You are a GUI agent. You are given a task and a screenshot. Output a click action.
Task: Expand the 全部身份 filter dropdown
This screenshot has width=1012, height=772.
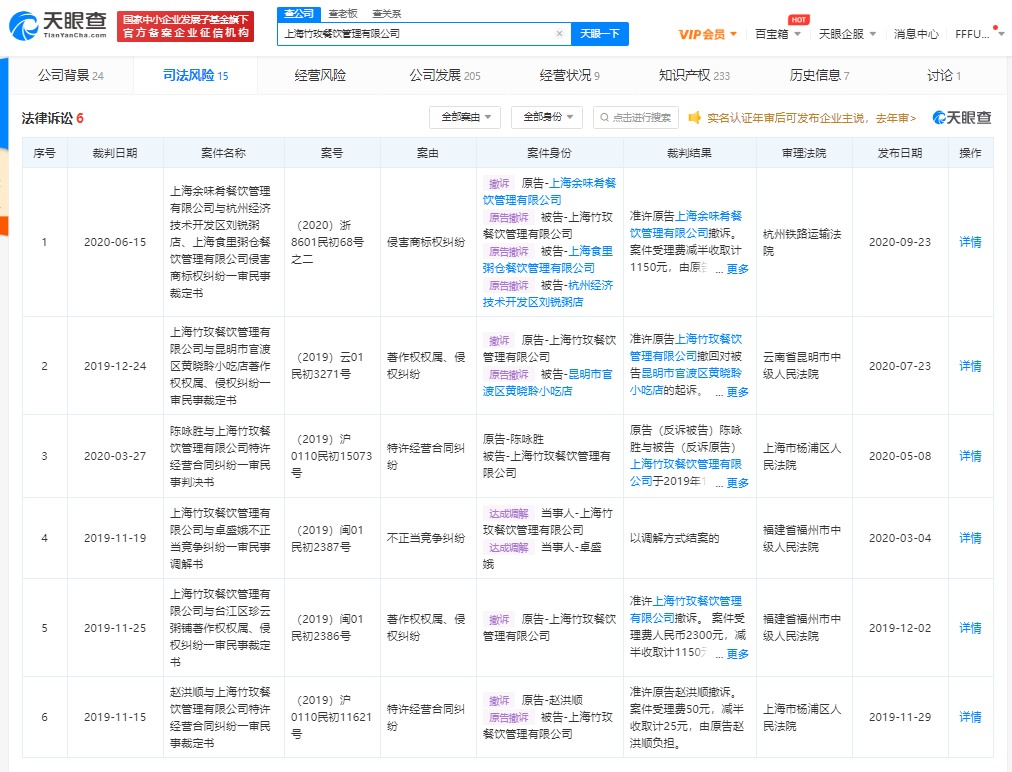[x=547, y=117]
